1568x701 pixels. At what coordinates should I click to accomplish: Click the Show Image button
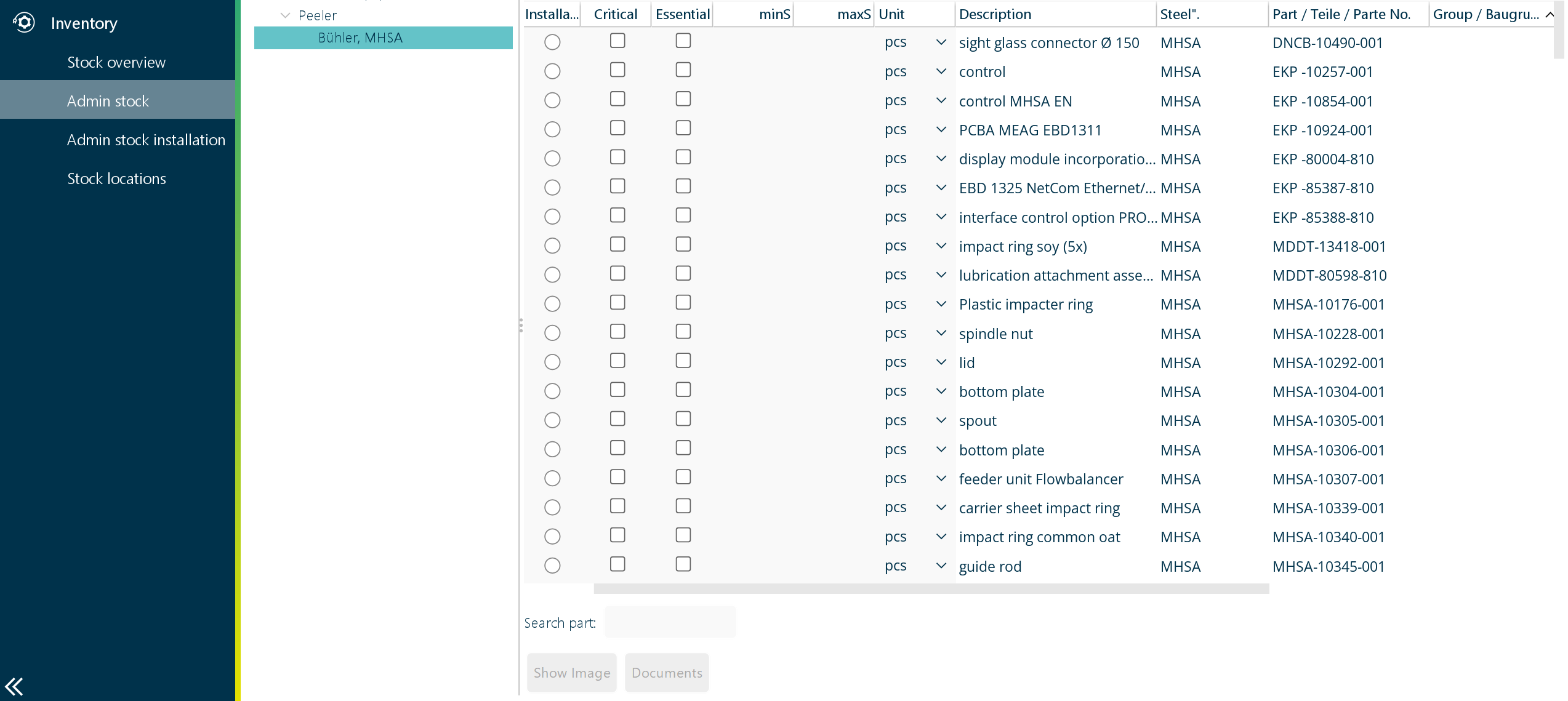[x=572, y=673]
